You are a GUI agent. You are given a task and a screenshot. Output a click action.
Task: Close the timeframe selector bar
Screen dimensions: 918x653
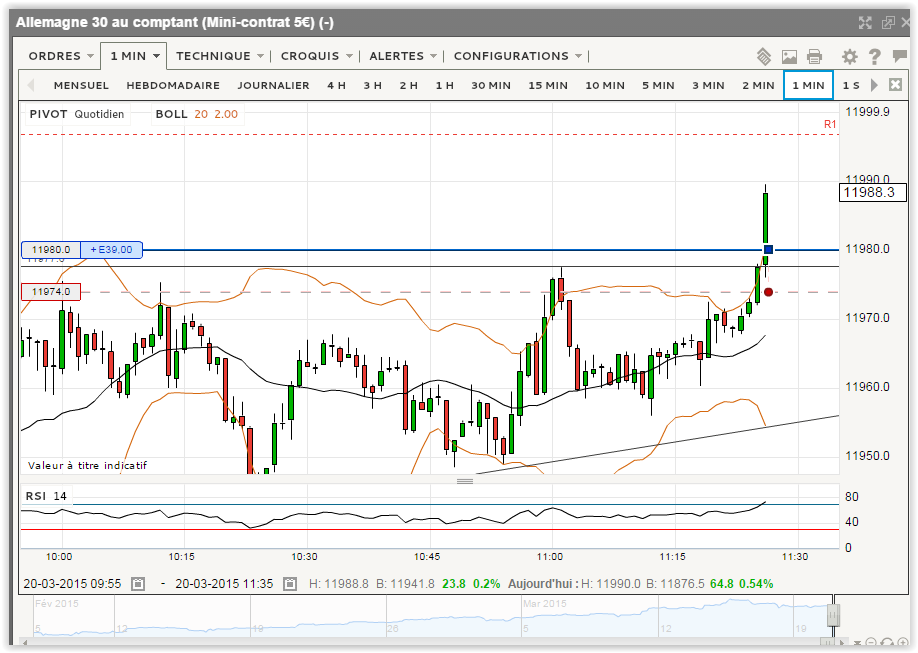pyautogui.click(x=895, y=85)
